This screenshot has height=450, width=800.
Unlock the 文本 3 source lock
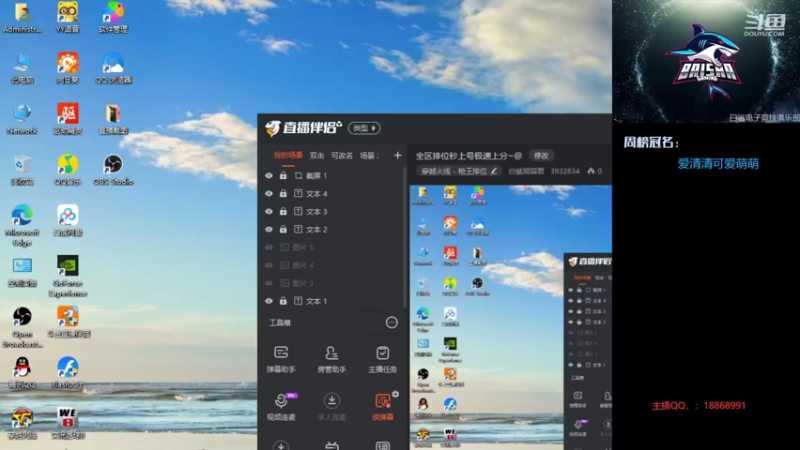[283, 211]
